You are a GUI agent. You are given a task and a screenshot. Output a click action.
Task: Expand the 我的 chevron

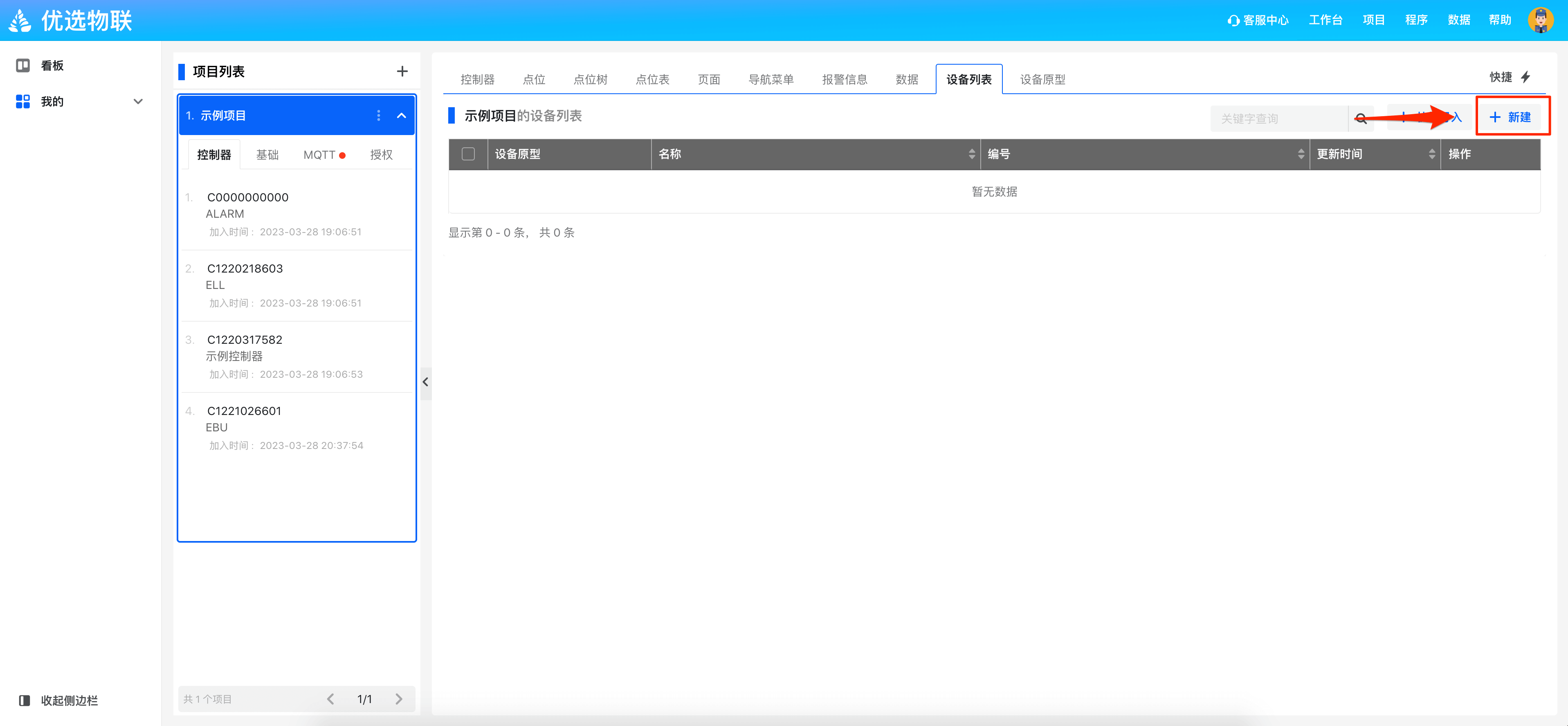pyautogui.click(x=138, y=102)
